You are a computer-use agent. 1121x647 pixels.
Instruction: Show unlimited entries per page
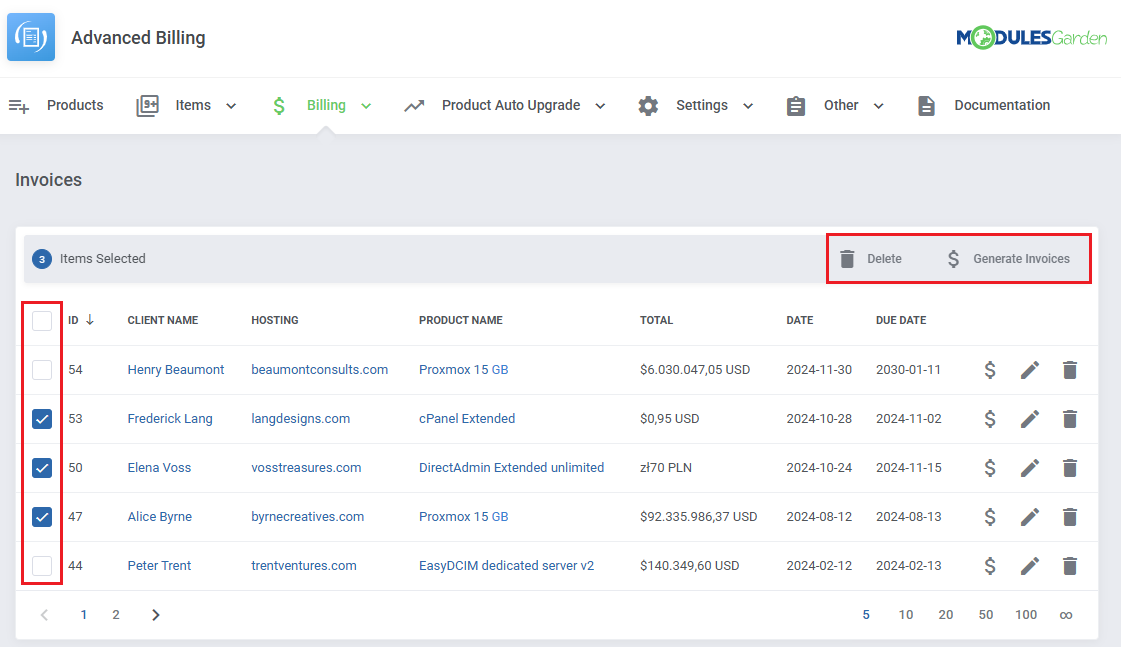click(x=1066, y=615)
